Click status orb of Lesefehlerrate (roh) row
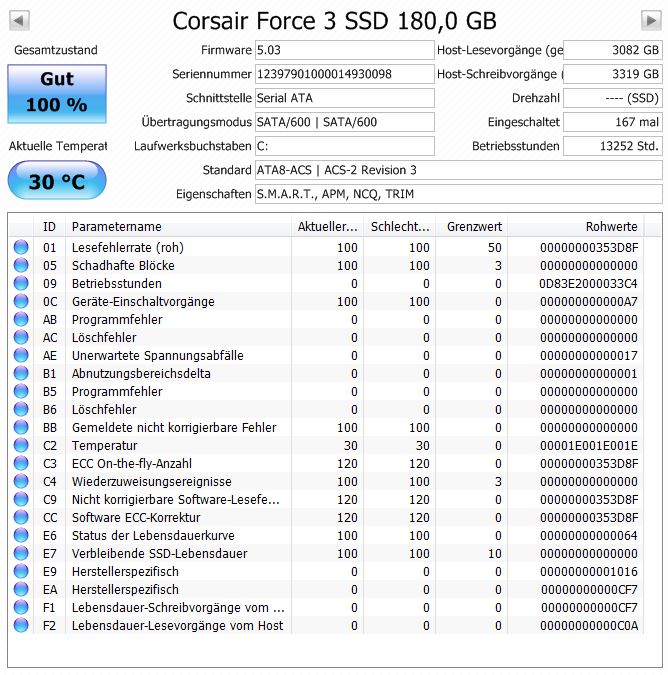The width and height of the screenshot is (668, 675). [21, 247]
